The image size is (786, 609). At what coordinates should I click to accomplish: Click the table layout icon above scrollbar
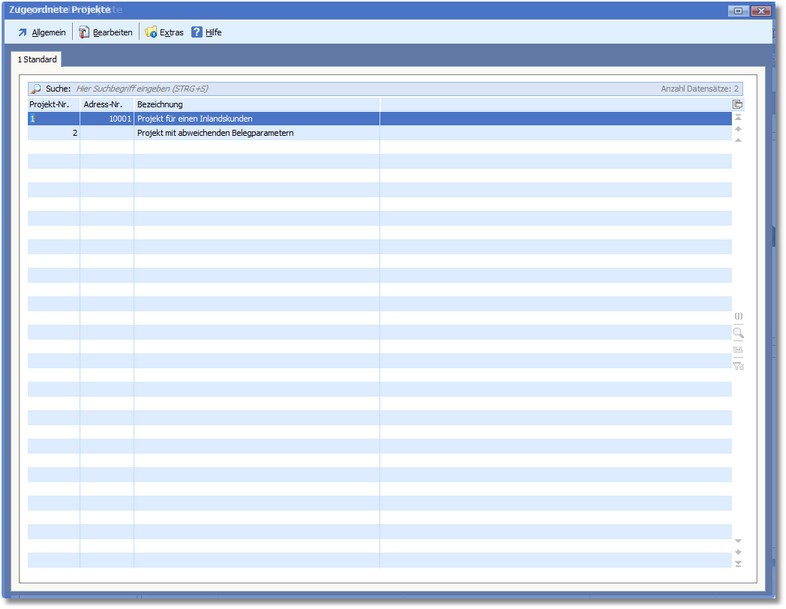pyautogui.click(x=738, y=104)
